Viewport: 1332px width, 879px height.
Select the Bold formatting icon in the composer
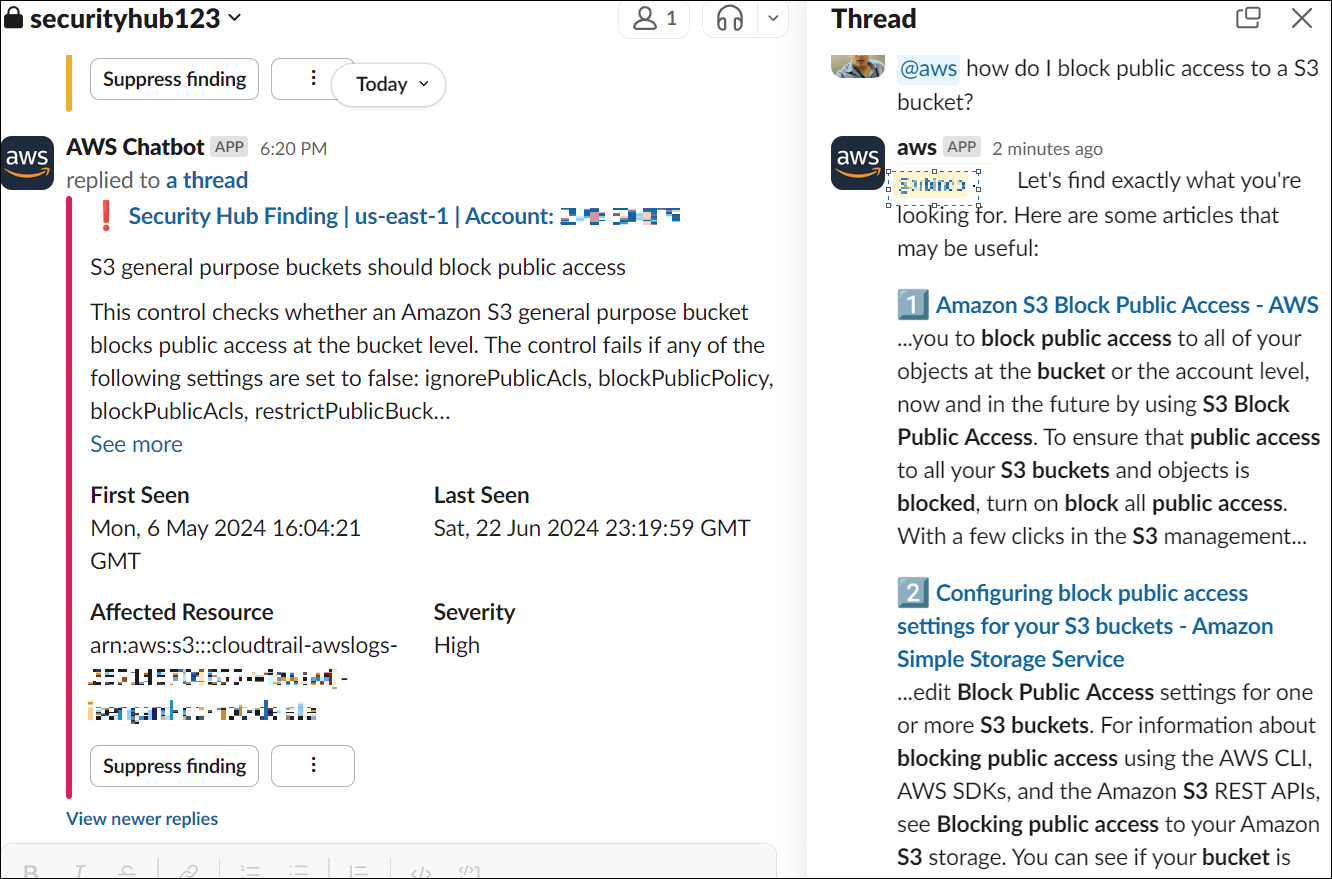coord(32,870)
